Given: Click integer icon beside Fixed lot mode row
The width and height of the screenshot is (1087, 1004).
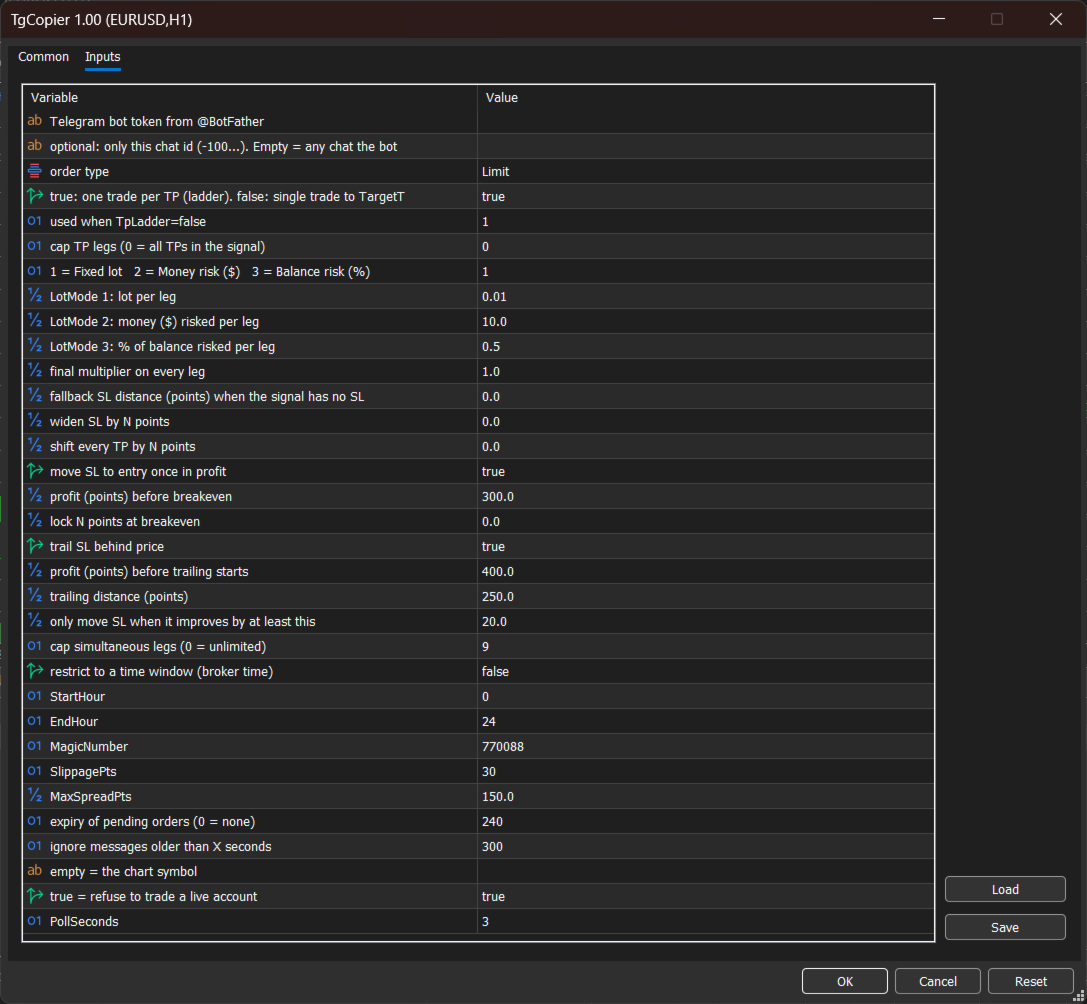Looking at the screenshot, I should (35, 270).
